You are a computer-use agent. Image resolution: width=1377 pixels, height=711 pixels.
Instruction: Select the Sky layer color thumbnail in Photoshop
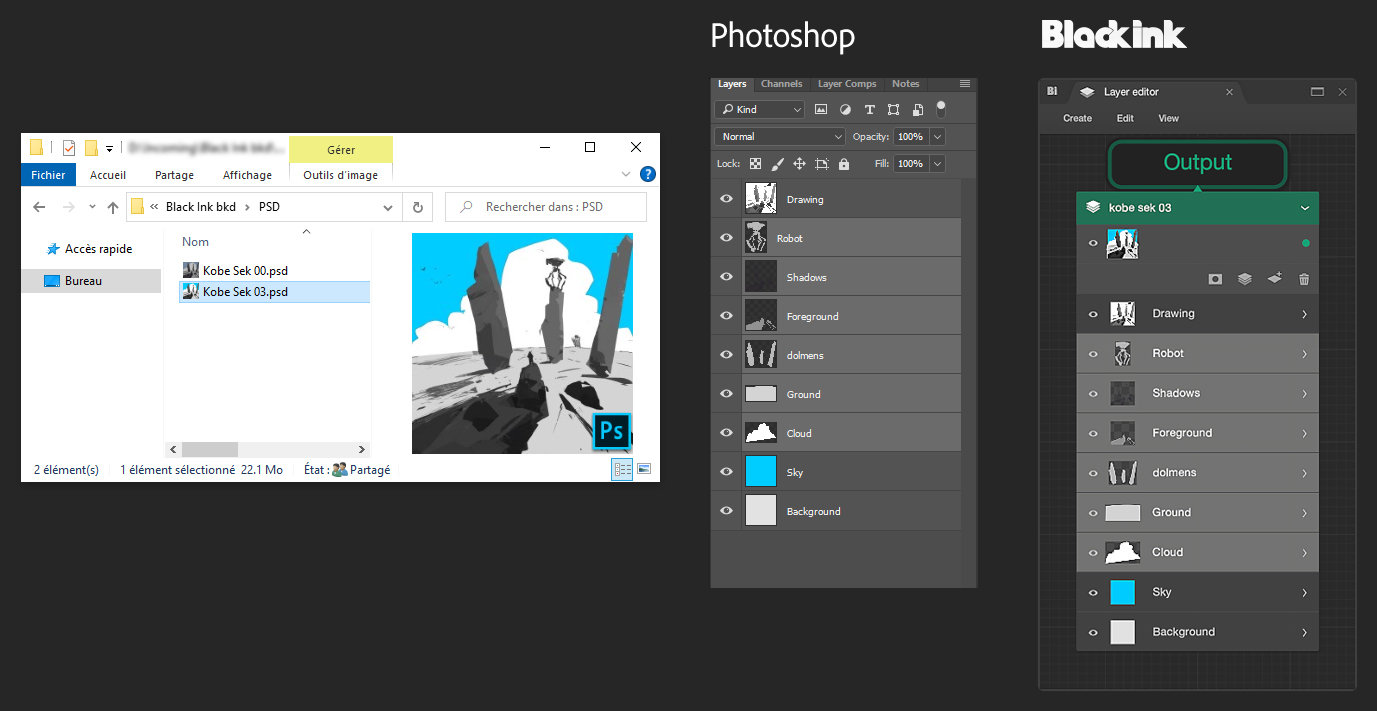pos(761,472)
